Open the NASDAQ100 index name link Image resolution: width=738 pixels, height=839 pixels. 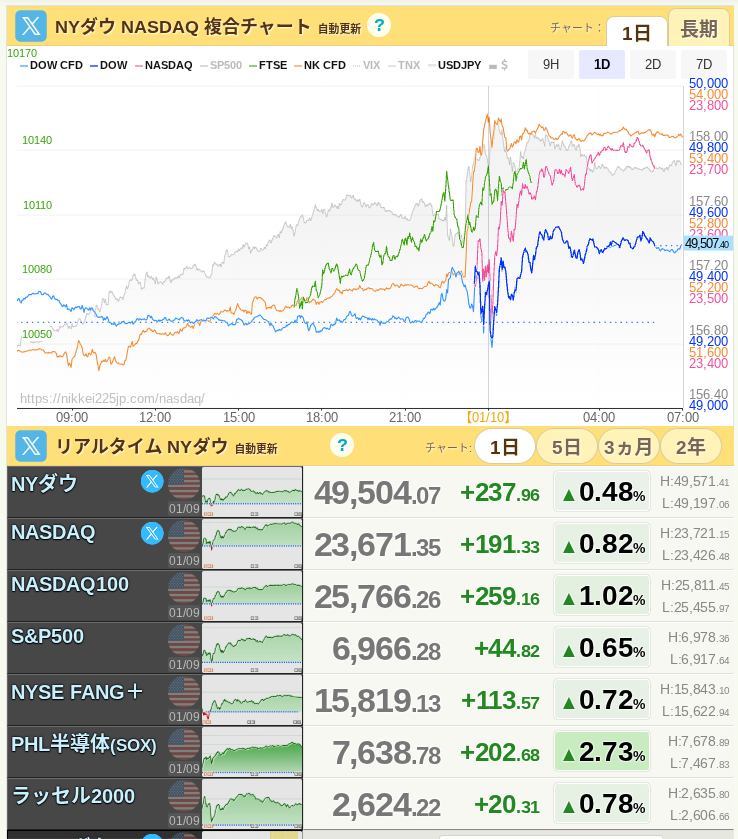click(x=70, y=584)
